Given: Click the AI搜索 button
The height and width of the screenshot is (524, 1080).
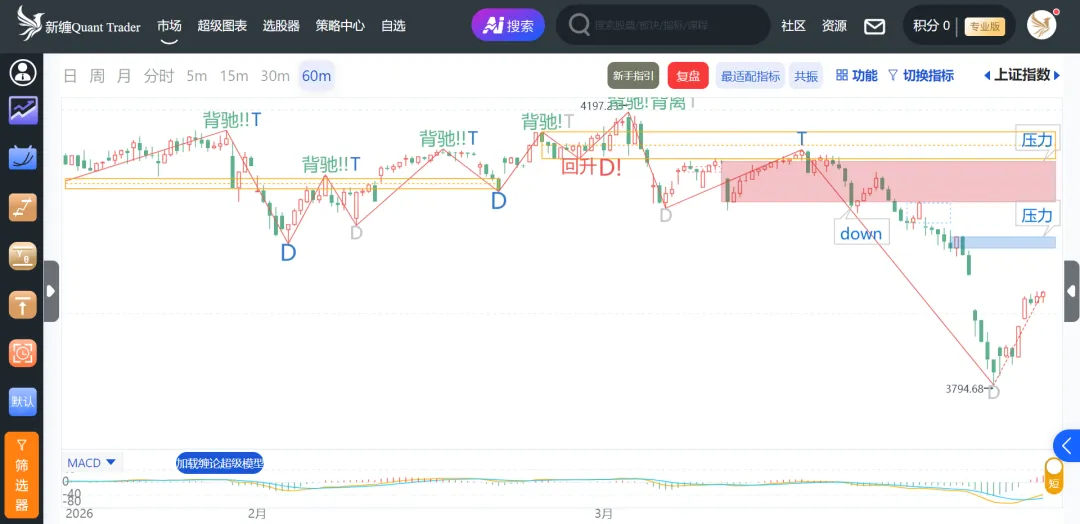Looking at the screenshot, I should point(508,25).
